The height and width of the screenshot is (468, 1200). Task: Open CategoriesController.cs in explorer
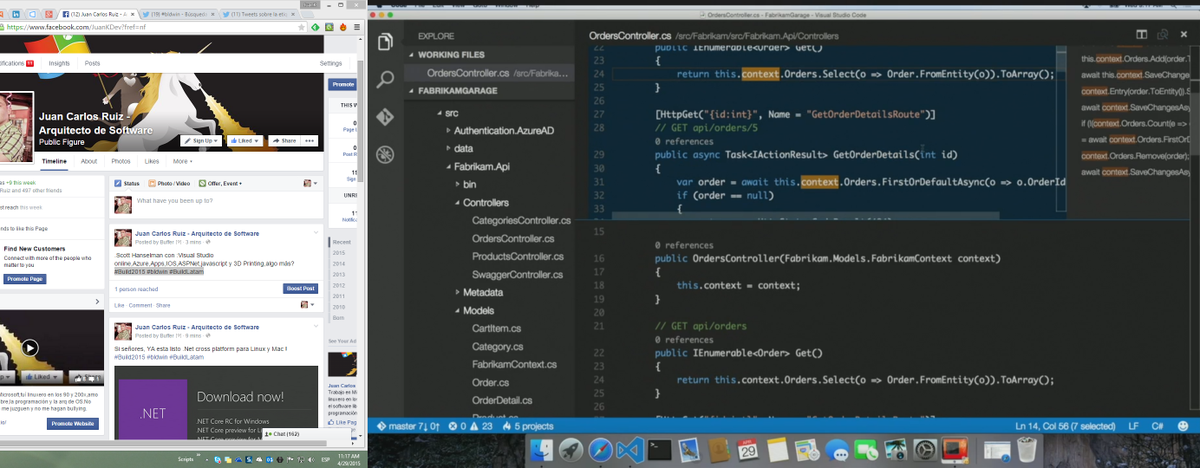[x=521, y=220]
